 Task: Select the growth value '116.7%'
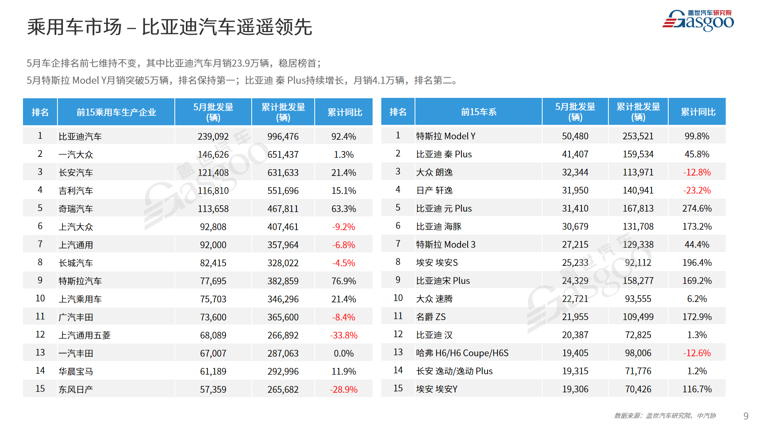(697, 389)
